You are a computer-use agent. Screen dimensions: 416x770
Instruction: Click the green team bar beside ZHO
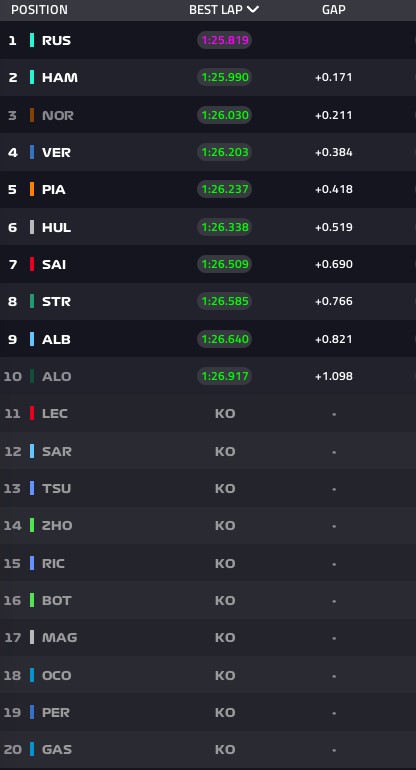(x=32, y=525)
